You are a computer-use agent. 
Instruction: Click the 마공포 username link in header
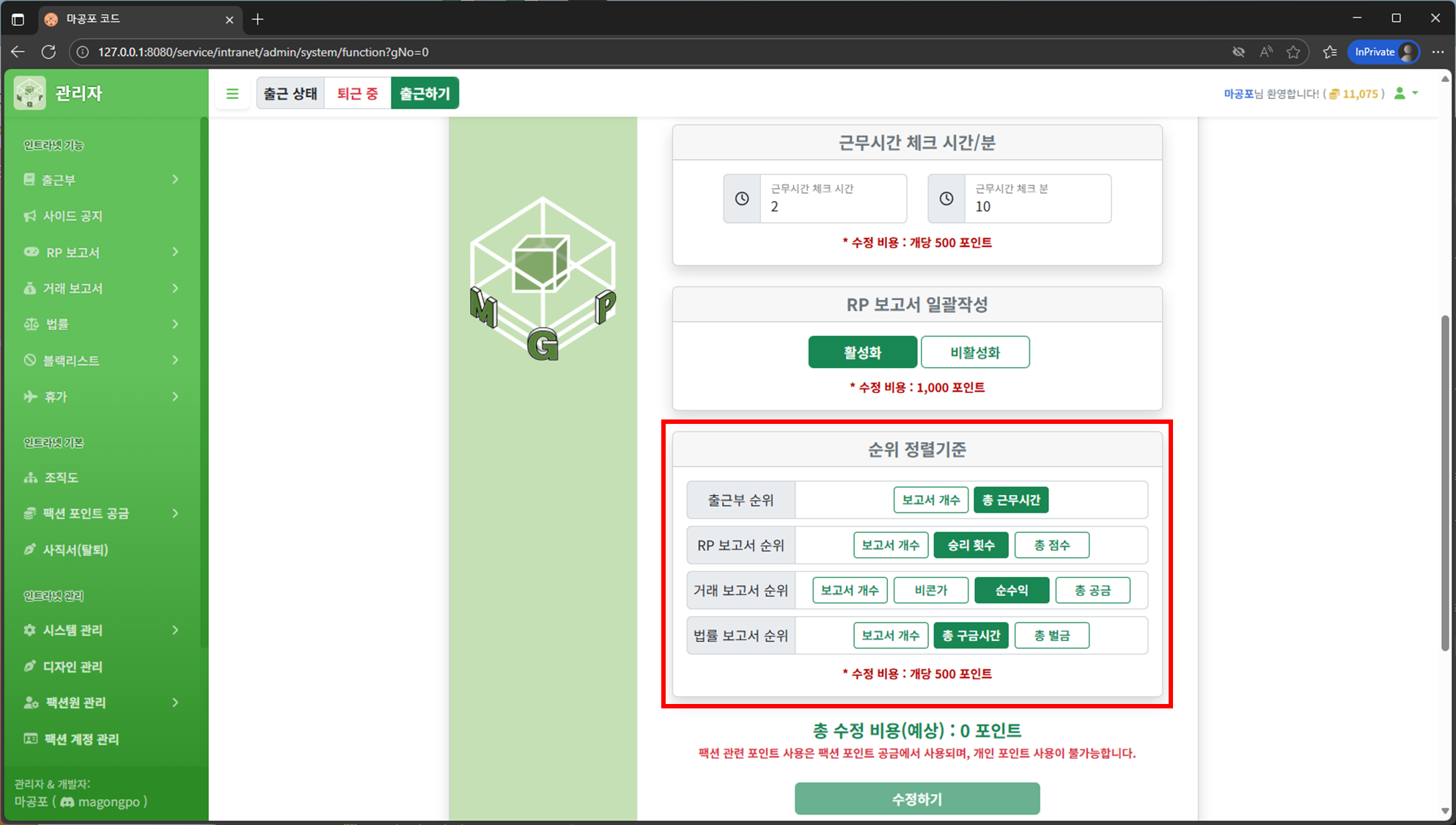click(x=1238, y=94)
